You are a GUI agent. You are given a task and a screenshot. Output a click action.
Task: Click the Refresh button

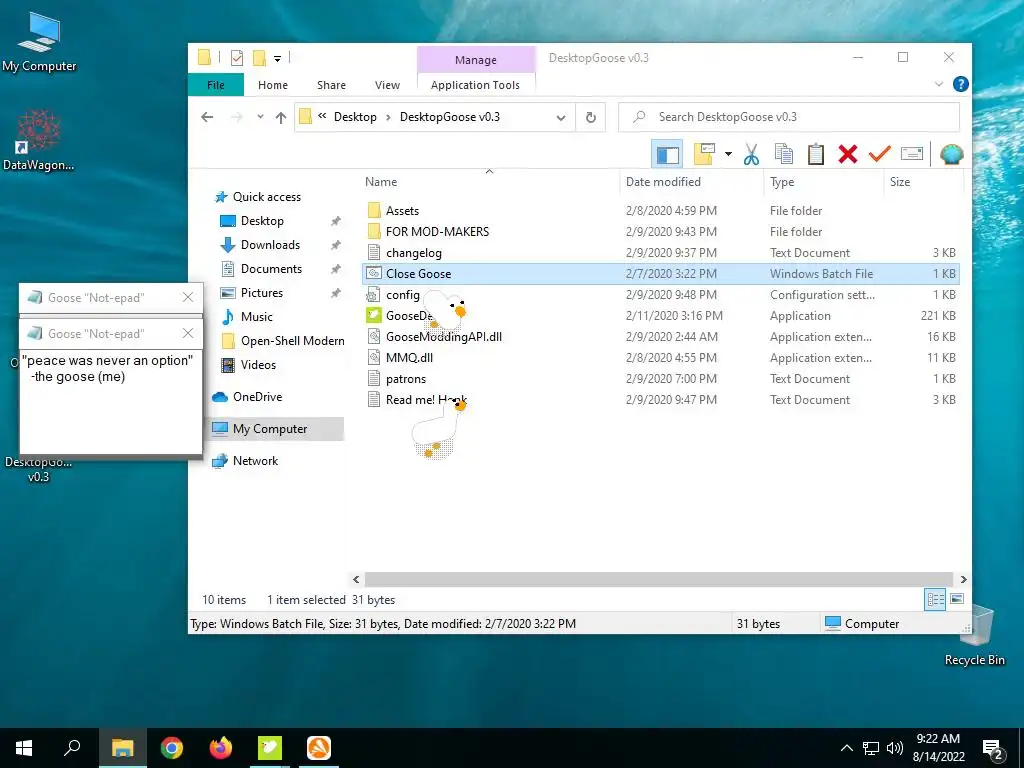pos(590,117)
